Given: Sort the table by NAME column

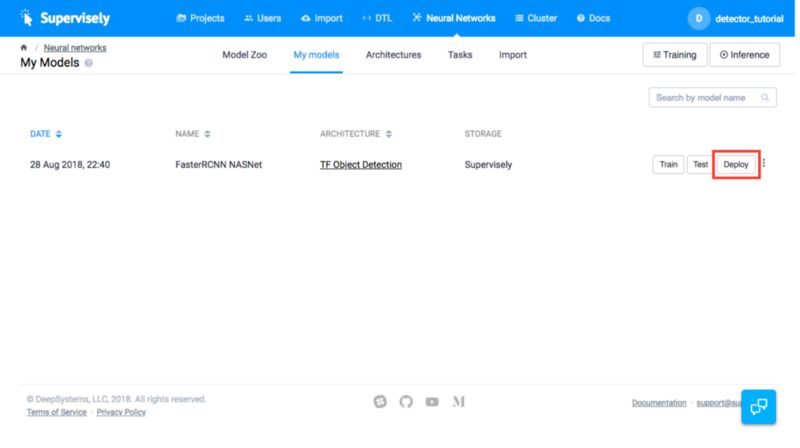Looking at the screenshot, I should (192, 134).
